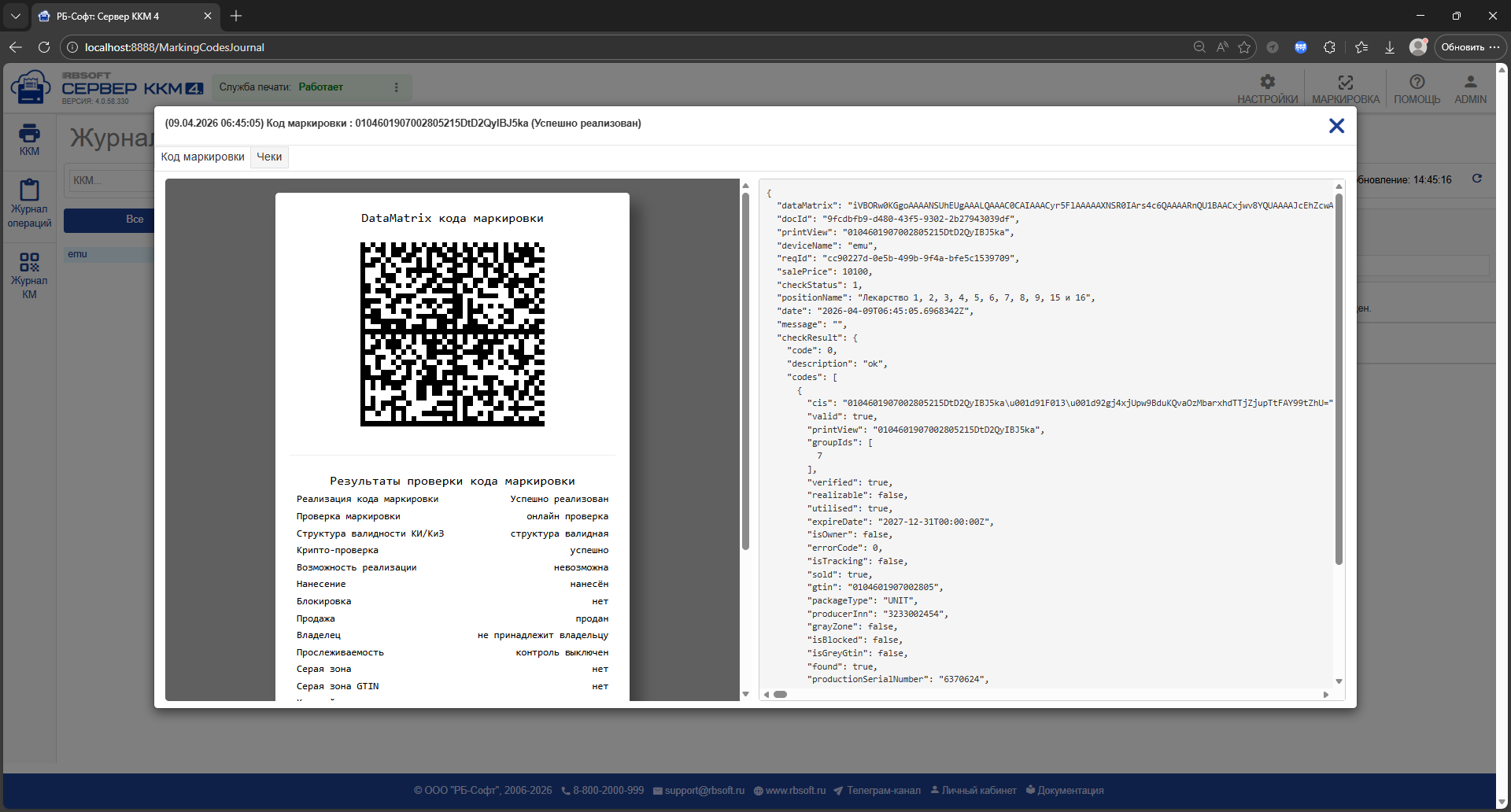Click the JSON pane horizontal scrollbar thumb
The width and height of the screenshot is (1511, 812).
pyautogui.click(x=781, y=694)
